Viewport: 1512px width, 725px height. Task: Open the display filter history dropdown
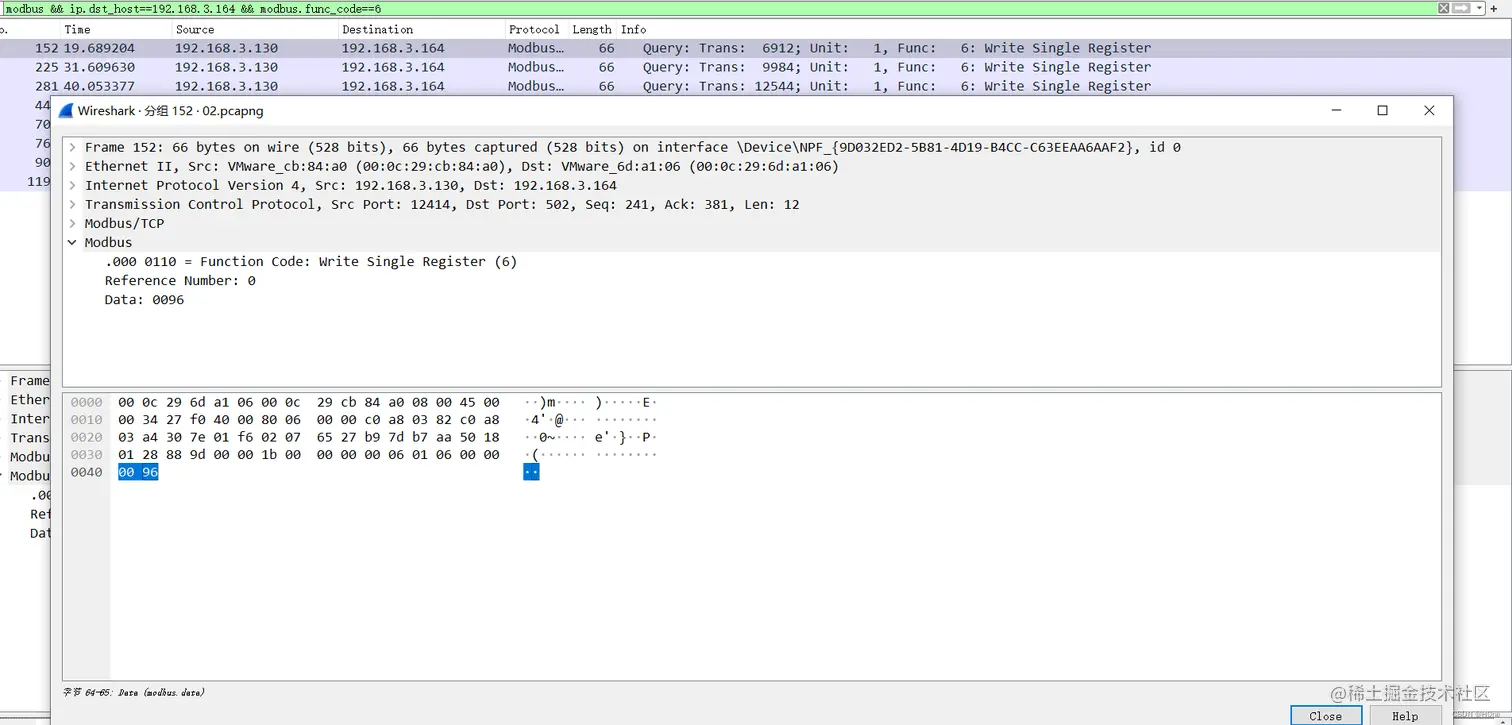coord(1477,7)
